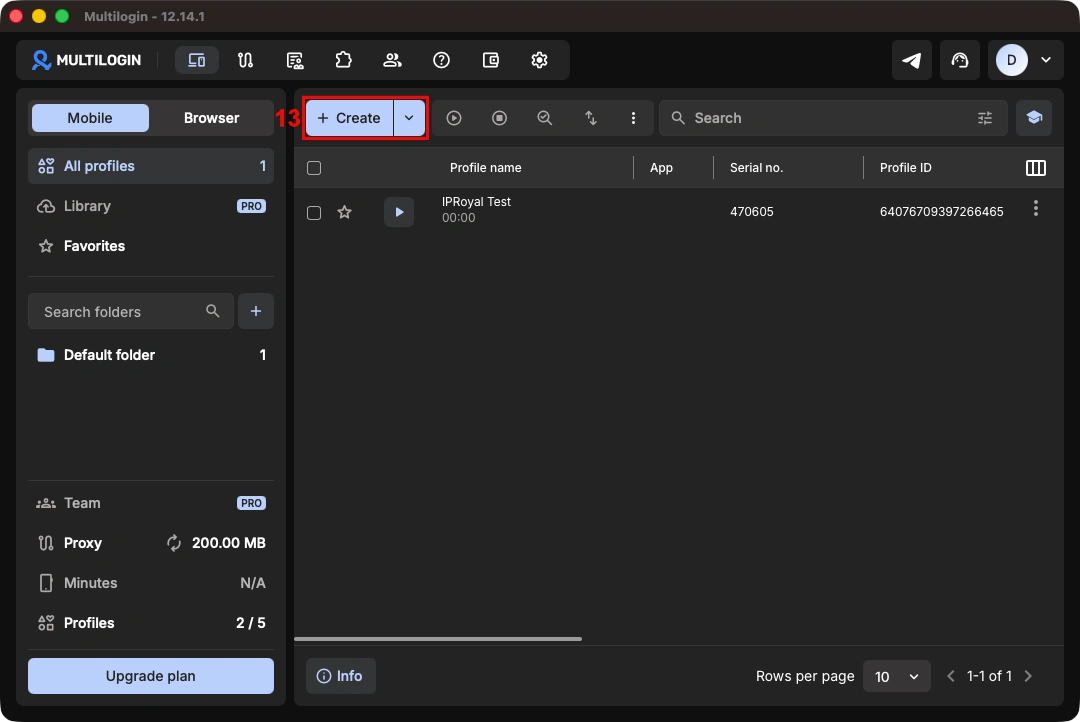Open Favorites in the sidebar
The width and height of the screenshot is (1080, 722).
pyautogui.click(x=151, y=246)
